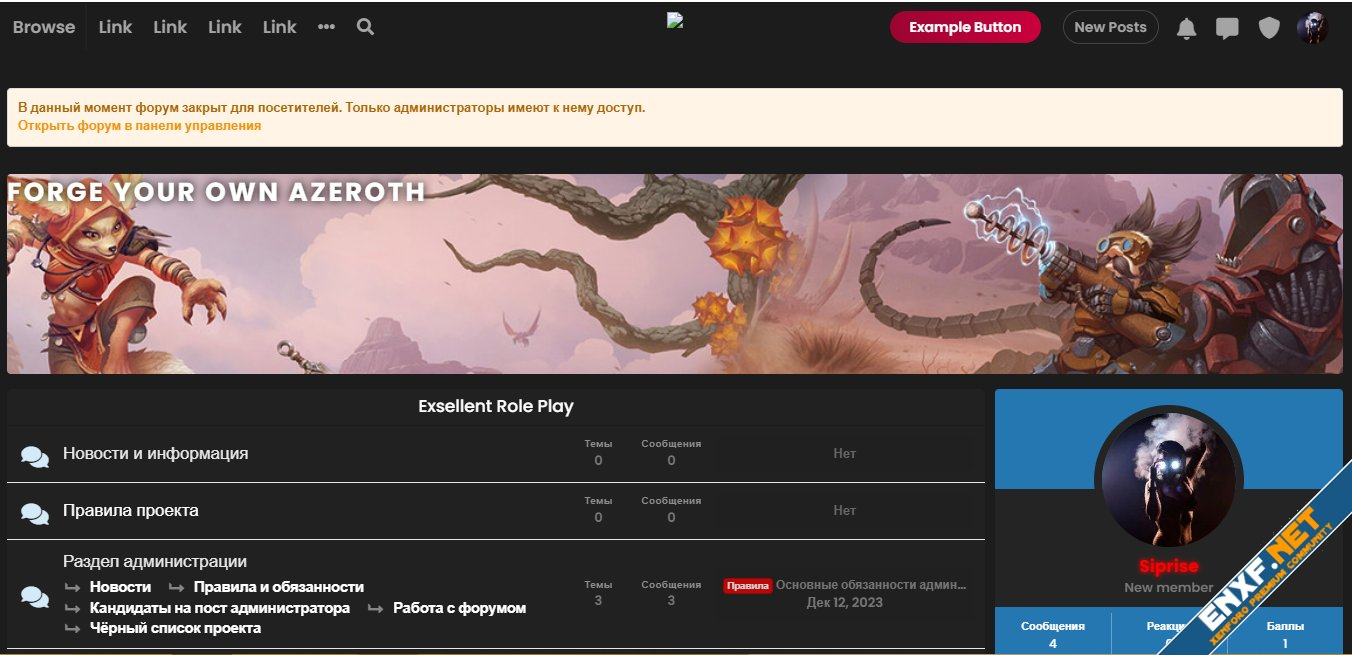1352x655 pixels.
Task: Open Чёрный список проекта subforum
Action: tap(175, 628)
